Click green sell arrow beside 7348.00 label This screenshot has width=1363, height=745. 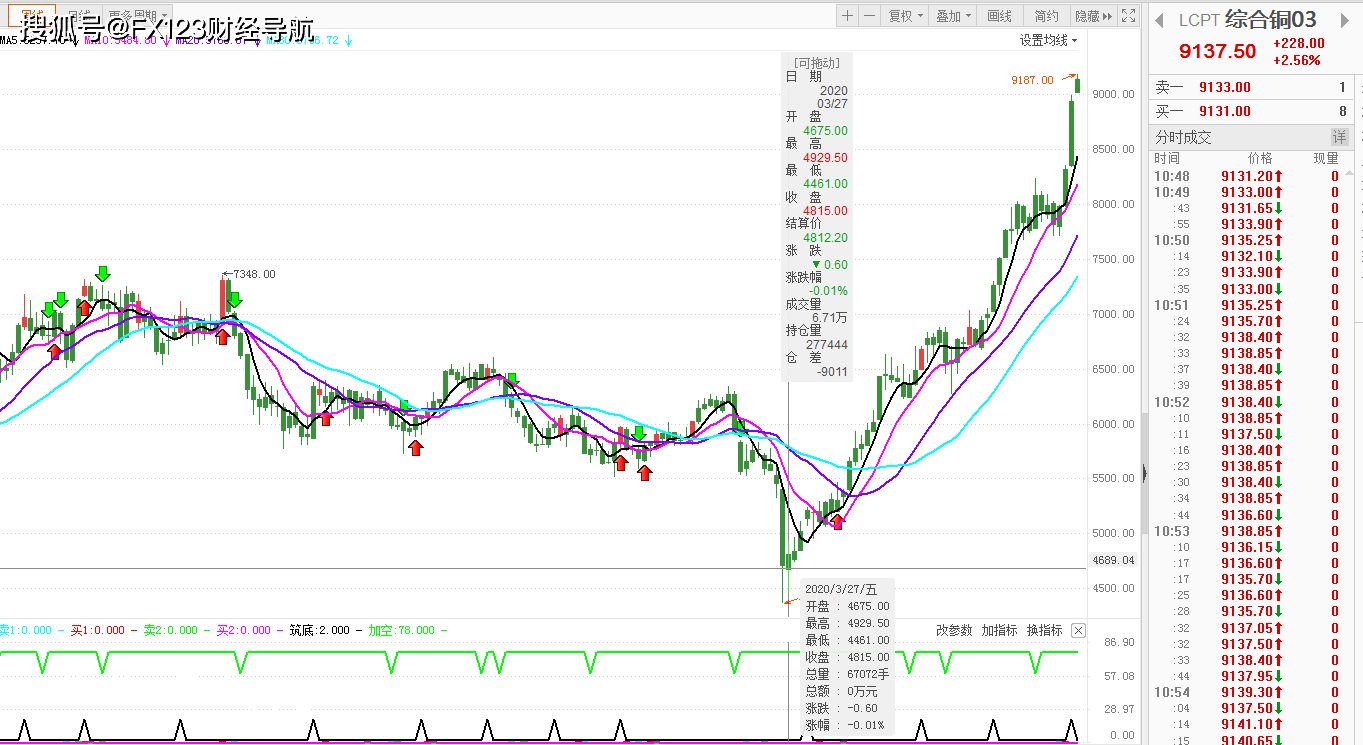tap(234, 299)
